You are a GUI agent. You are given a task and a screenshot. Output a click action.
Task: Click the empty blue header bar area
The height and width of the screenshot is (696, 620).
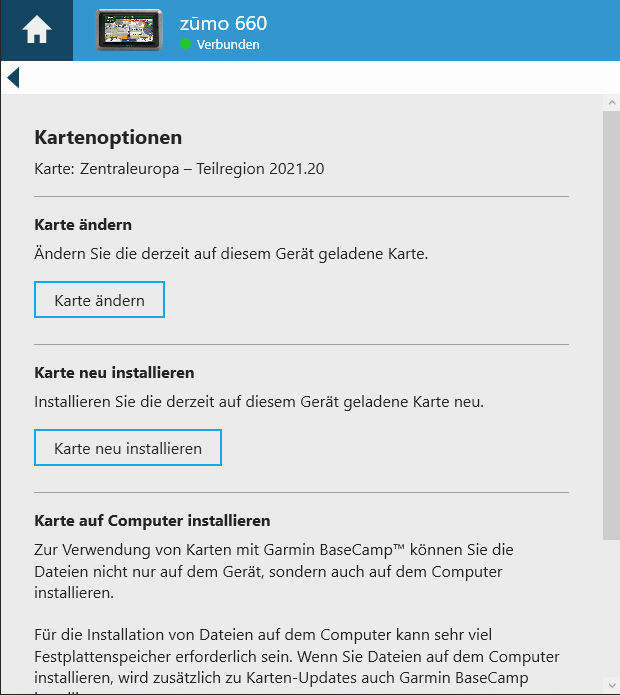tap(450, 31)
